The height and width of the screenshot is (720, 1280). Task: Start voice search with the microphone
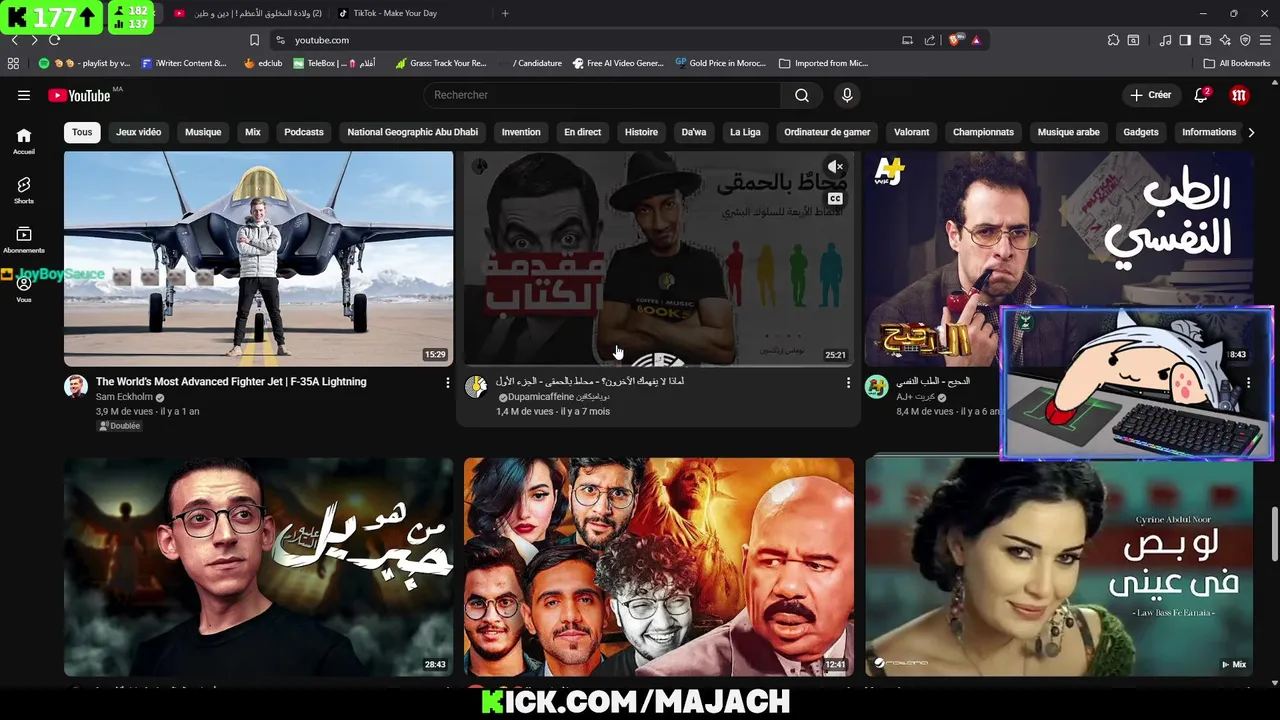click(847, 95)
